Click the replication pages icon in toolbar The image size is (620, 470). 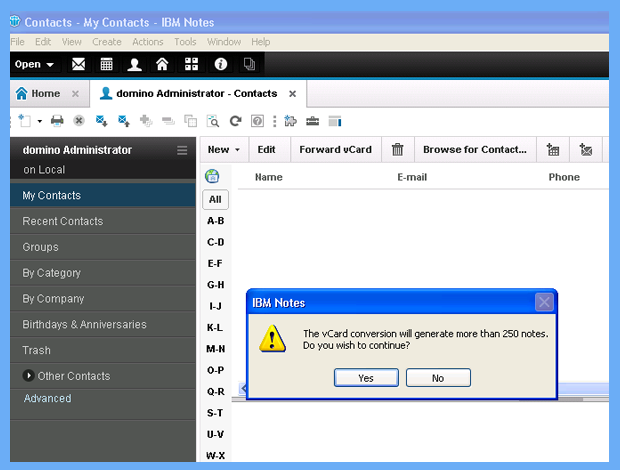pos(249,64)
